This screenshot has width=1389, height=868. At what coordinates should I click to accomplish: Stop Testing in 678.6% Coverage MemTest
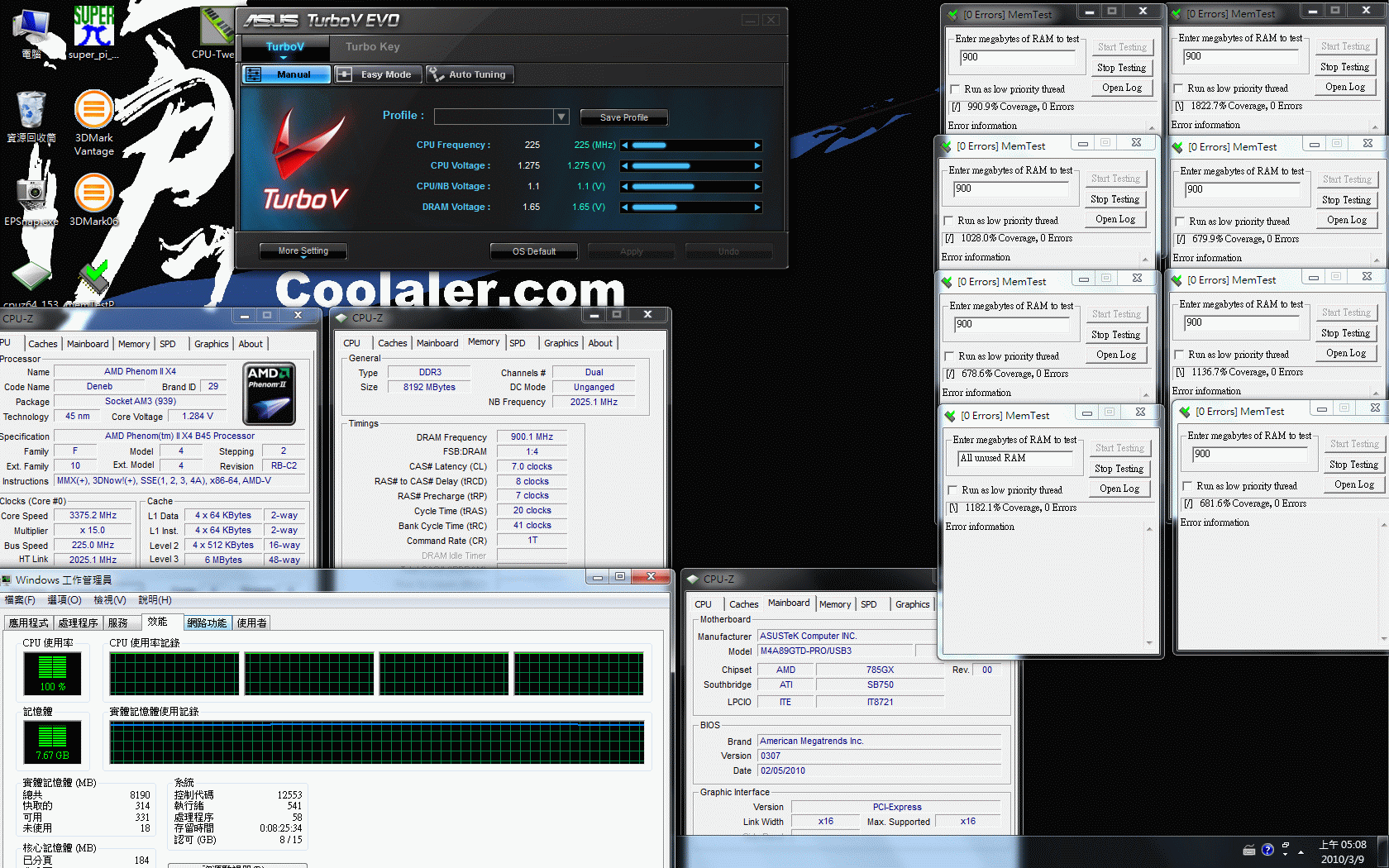[x=1115, y=335]
